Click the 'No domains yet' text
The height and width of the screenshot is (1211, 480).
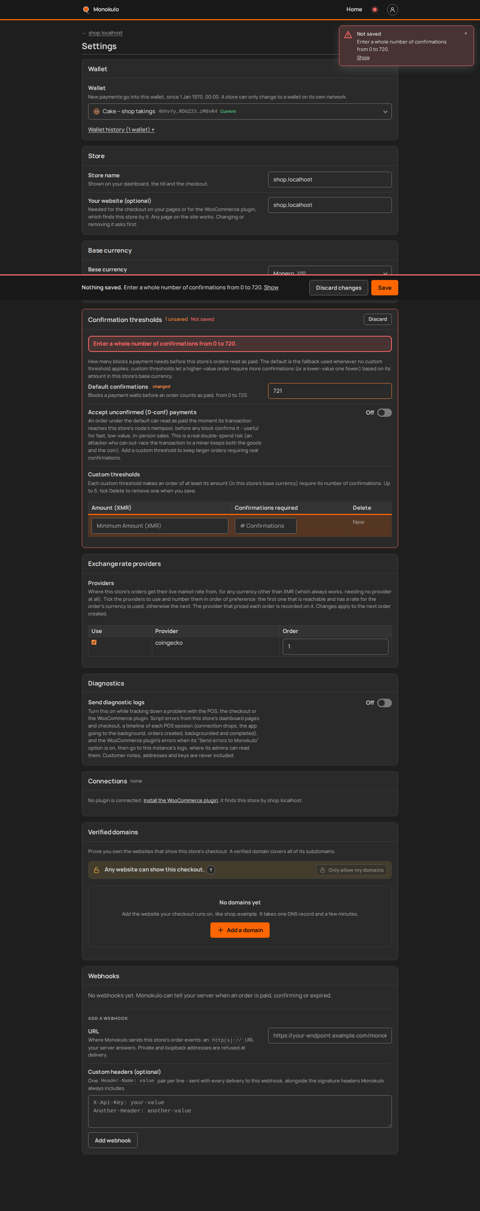point(240,902)
